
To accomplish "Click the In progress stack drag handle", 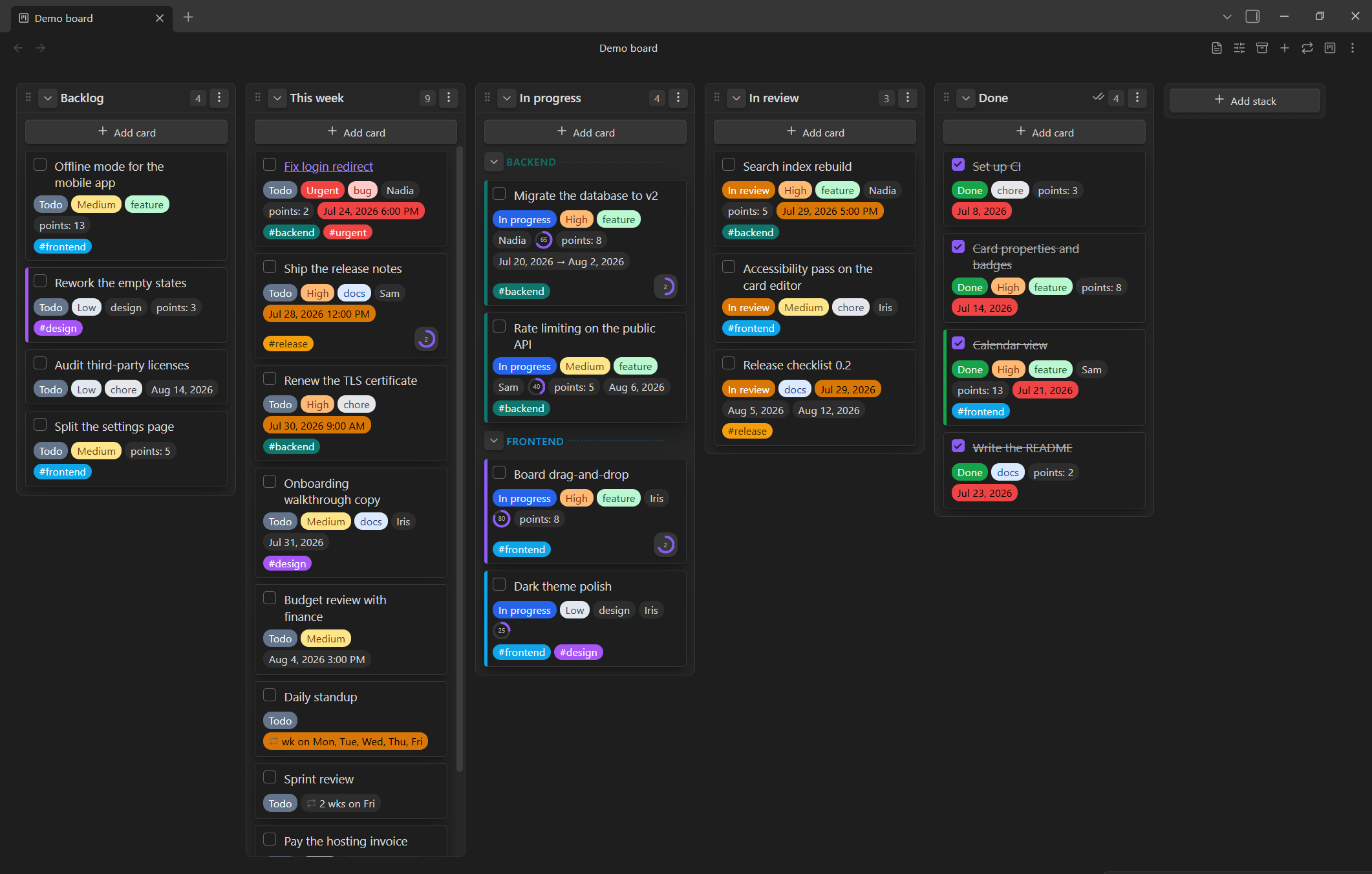I will click(x=488, y=98).
